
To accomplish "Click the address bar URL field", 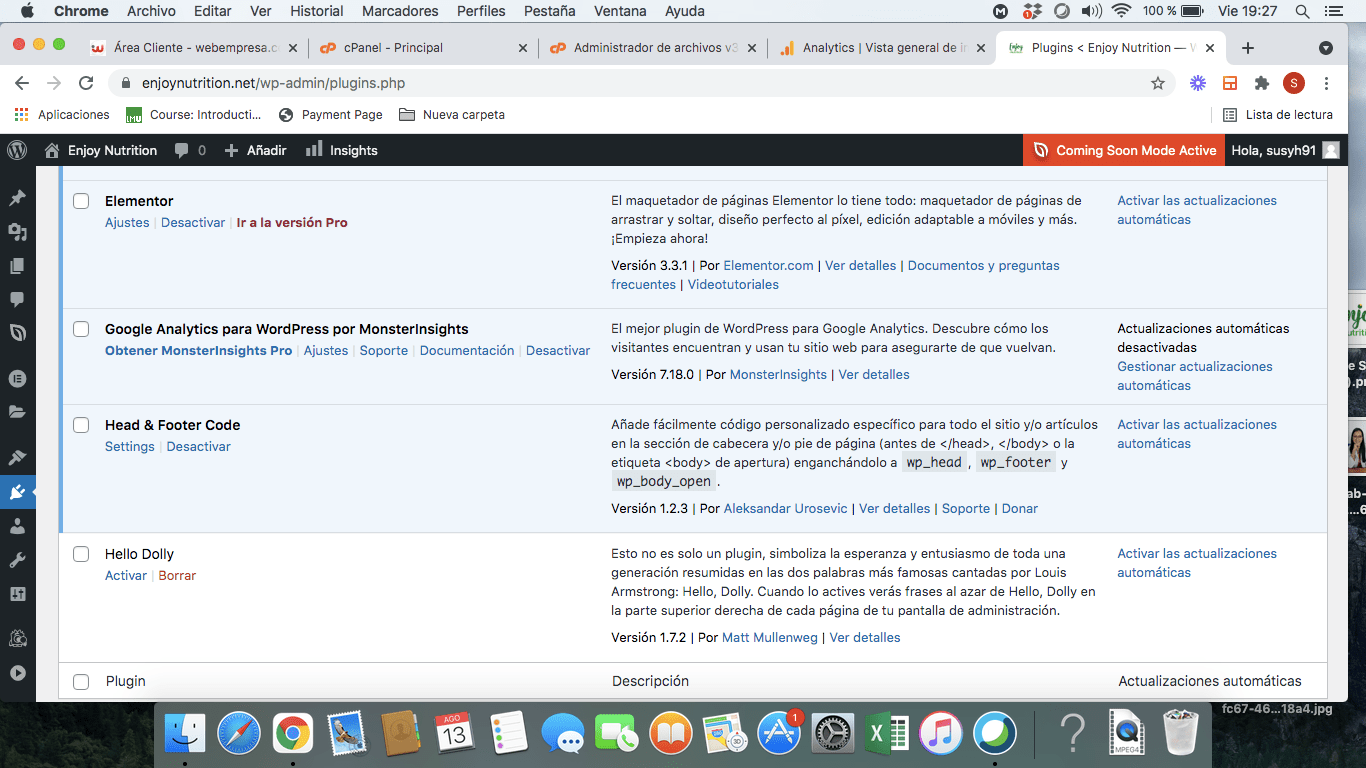I will click(640, 83).
